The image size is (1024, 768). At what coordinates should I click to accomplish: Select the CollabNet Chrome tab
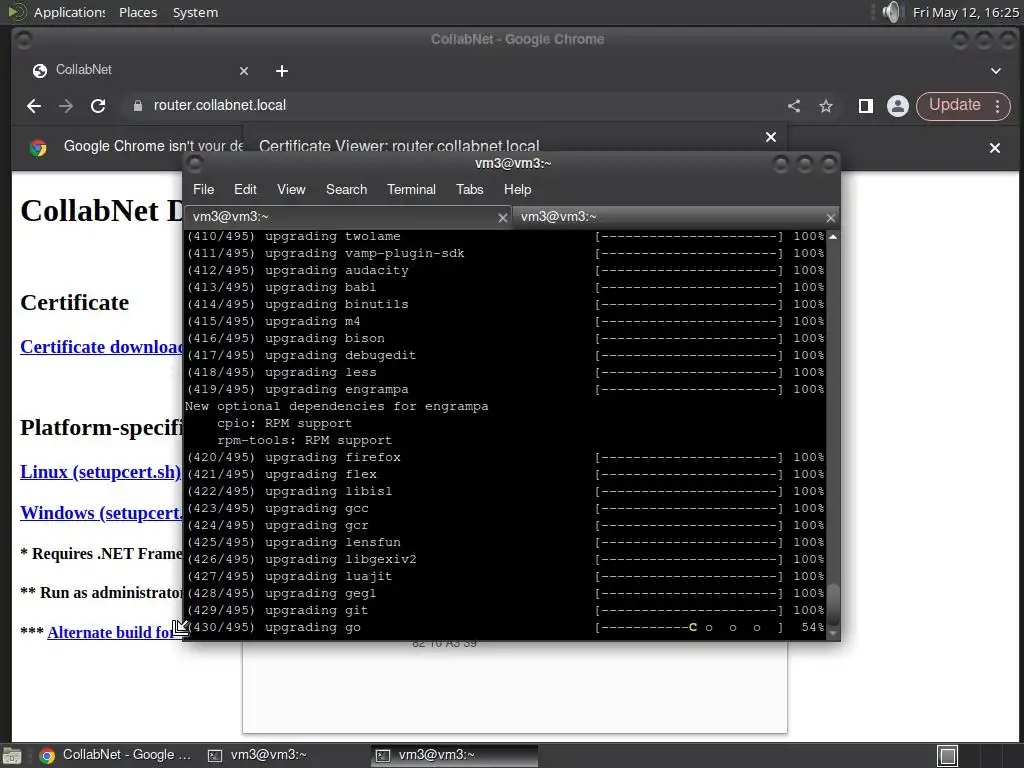(x=140, y=71)
